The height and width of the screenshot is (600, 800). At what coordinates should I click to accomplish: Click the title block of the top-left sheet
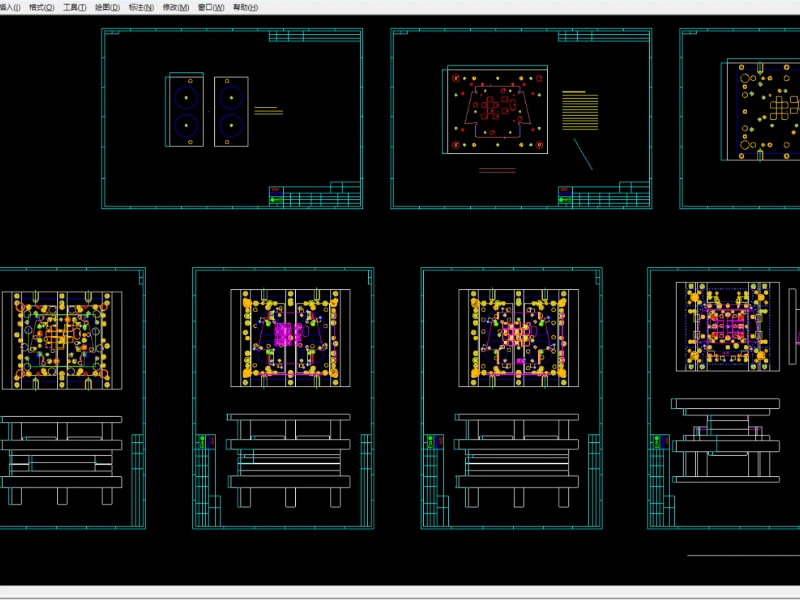point(314,195)
